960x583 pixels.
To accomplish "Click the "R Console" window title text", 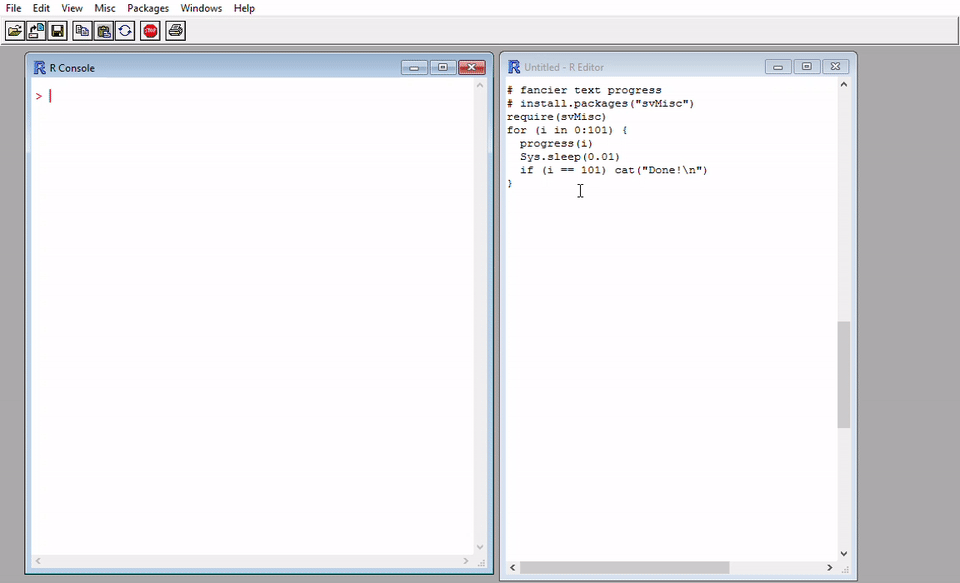I will [x=72, y=68].
